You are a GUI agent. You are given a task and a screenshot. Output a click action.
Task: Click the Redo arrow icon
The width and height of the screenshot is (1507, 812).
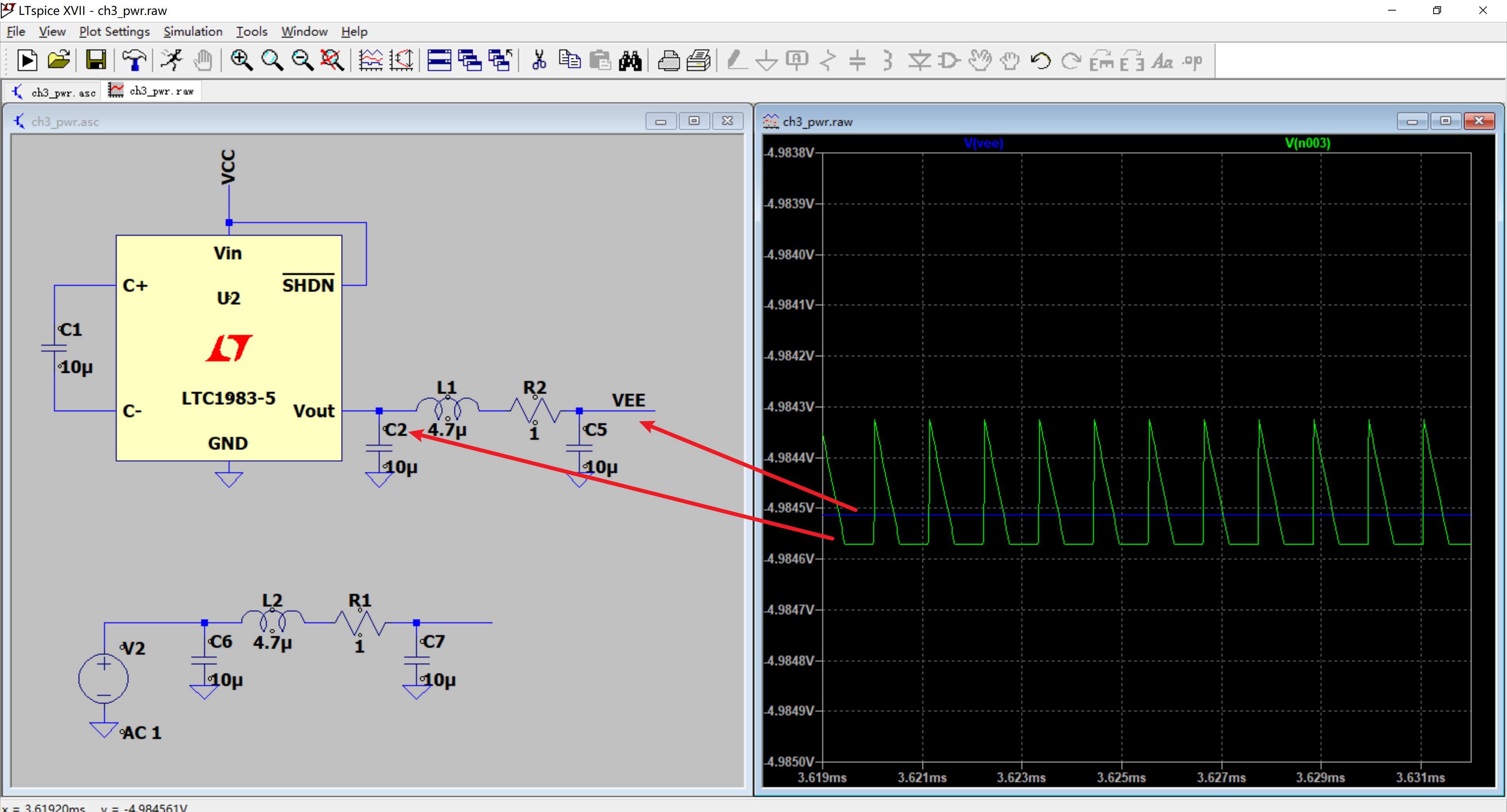(1071, 60)
